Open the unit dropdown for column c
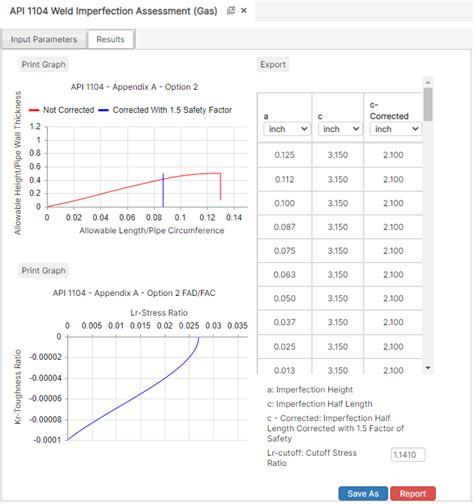Viewport: 474px width, 504px height. click(340, 129)
